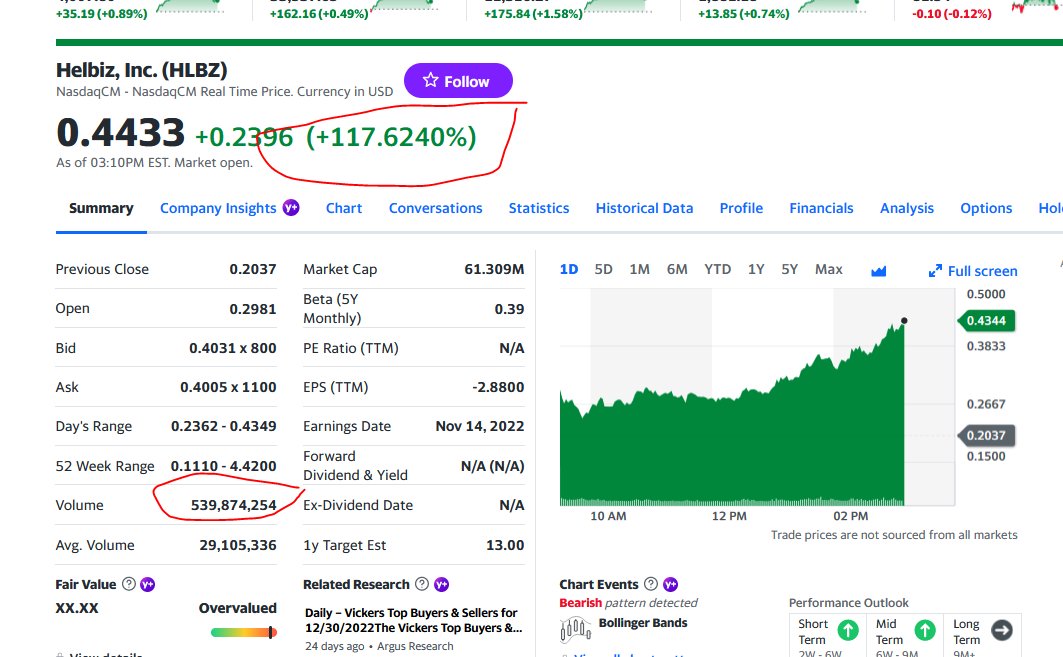Click the Bearish pattern detected text
1063x657 pixels.
628,603
